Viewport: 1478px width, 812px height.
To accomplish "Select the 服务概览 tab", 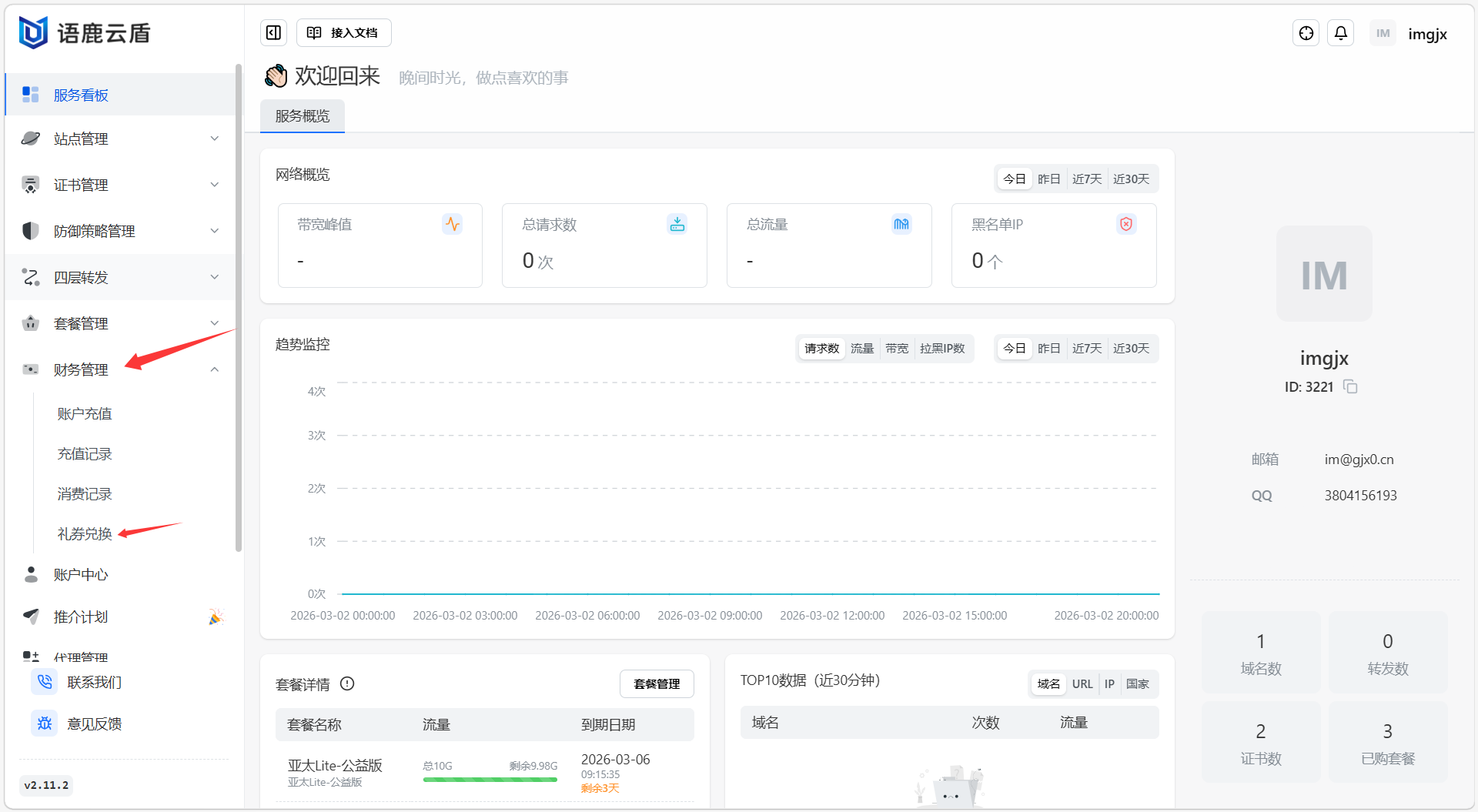I will (x=302, y=116).
